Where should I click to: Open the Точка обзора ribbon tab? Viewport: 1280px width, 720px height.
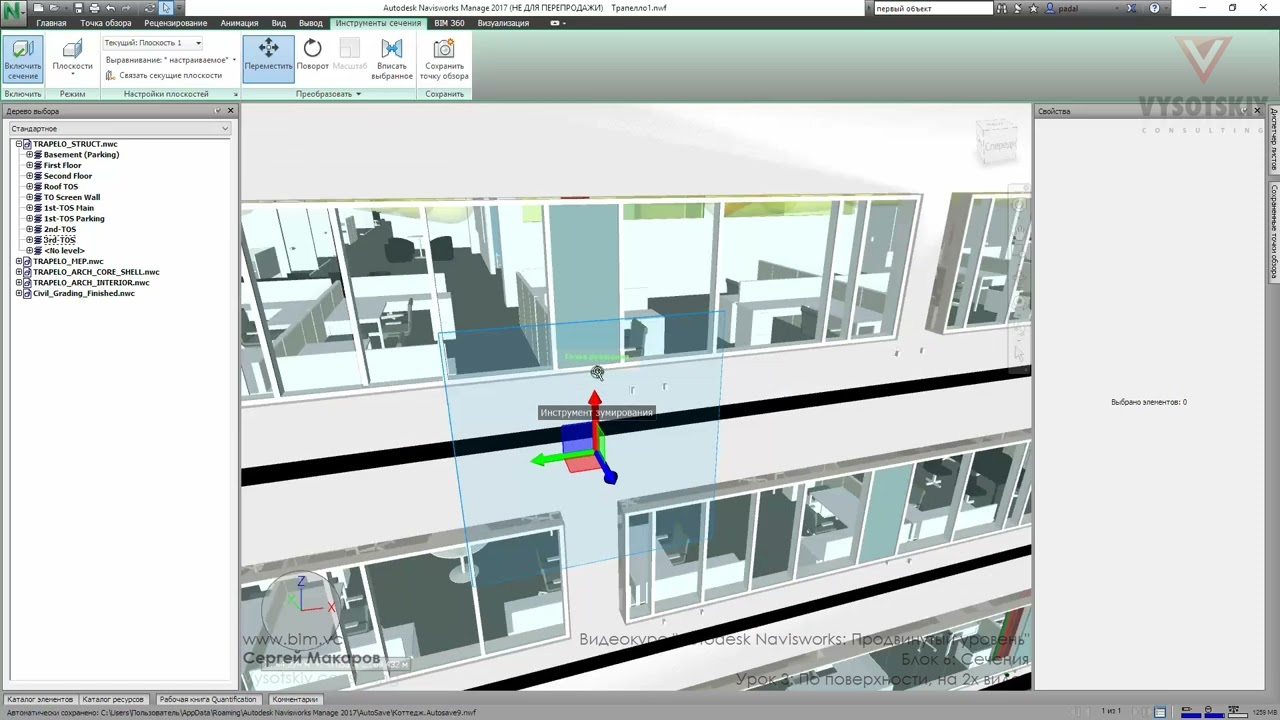pos(106,23)
